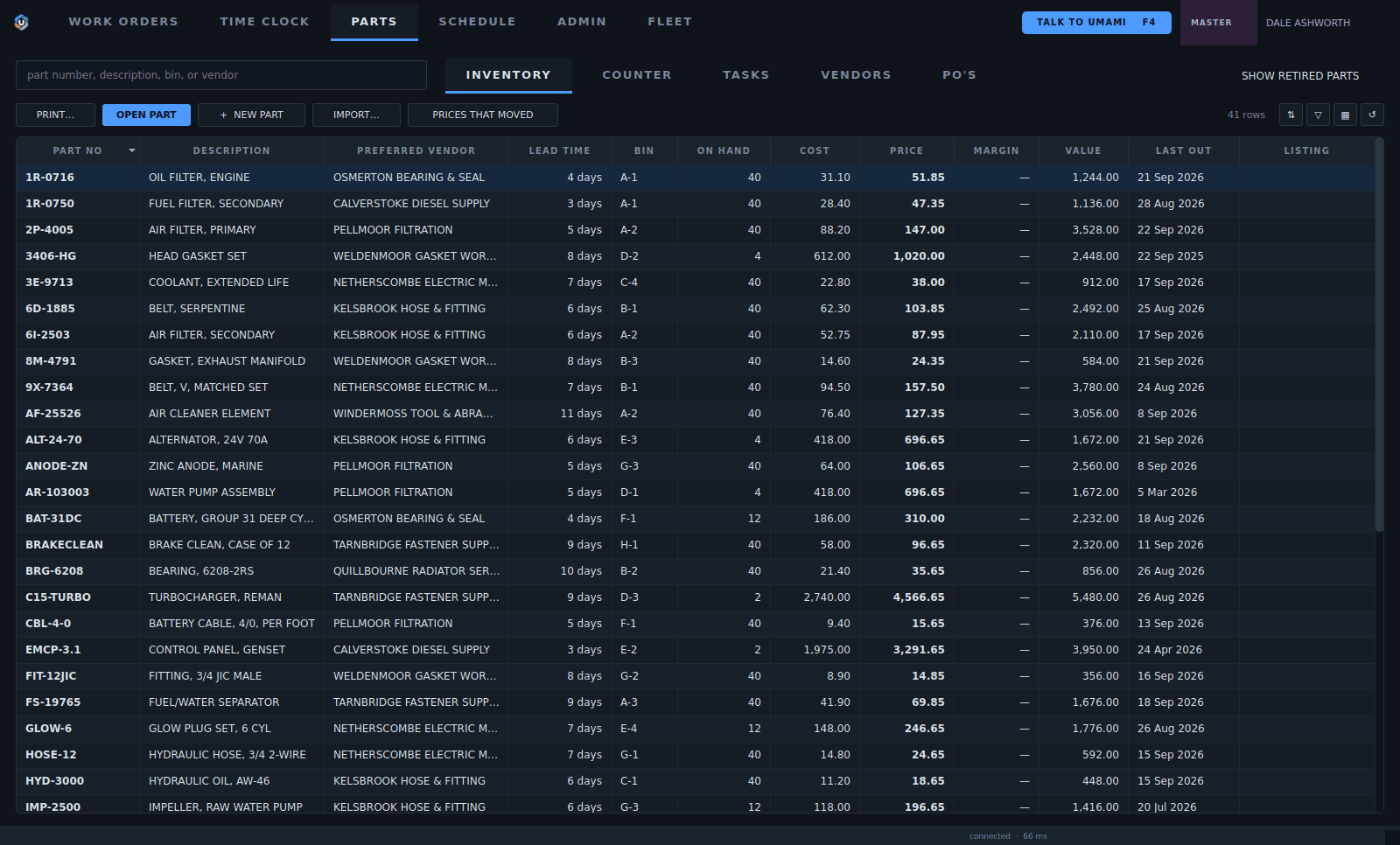The height and width of the screenshot is (845, 1400).
Task: Open the Vendors tab
Action: (x=856, y=75)
